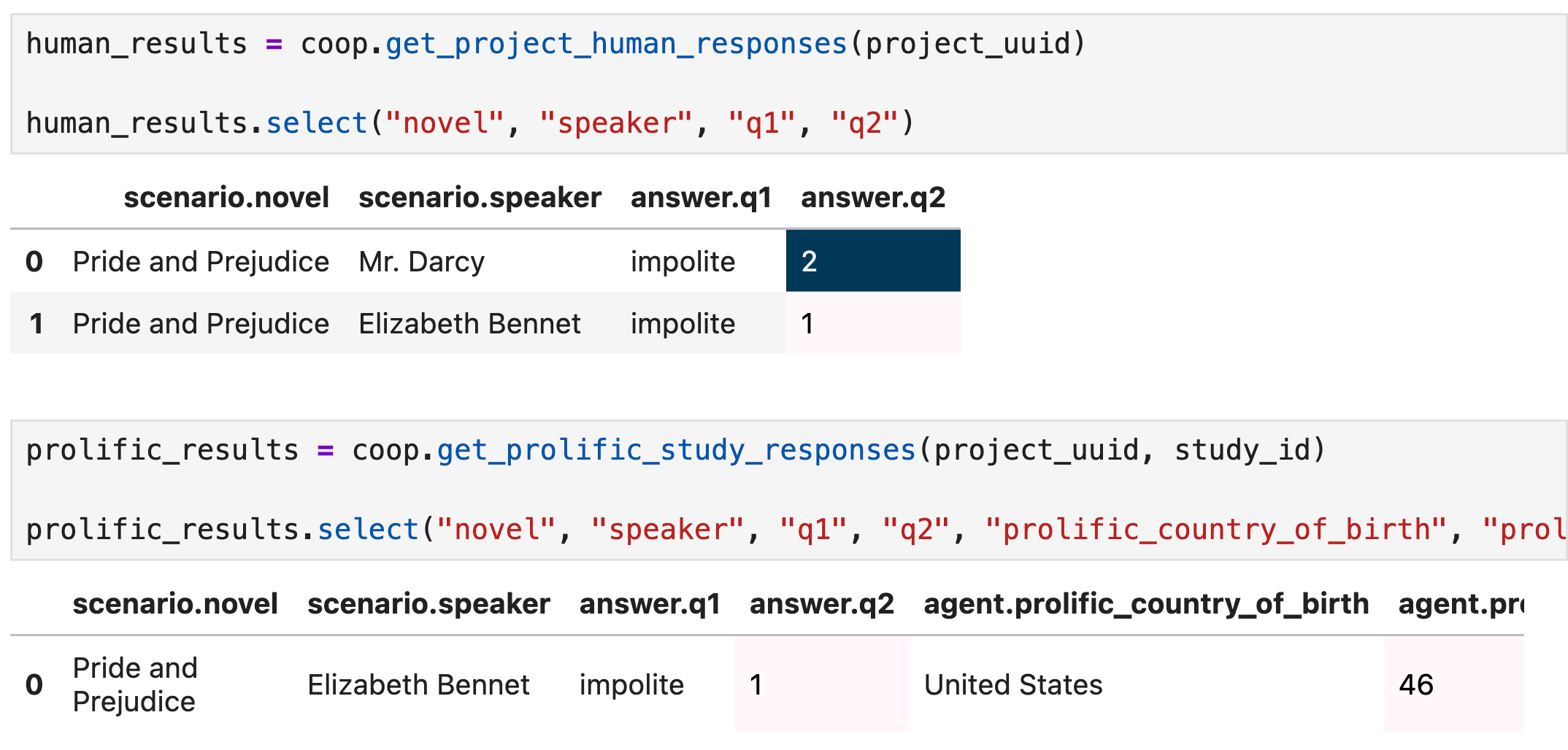1568x750 pixels.
Task: Click the answer.q2 header in first table
Action: [x=873, y=198]
